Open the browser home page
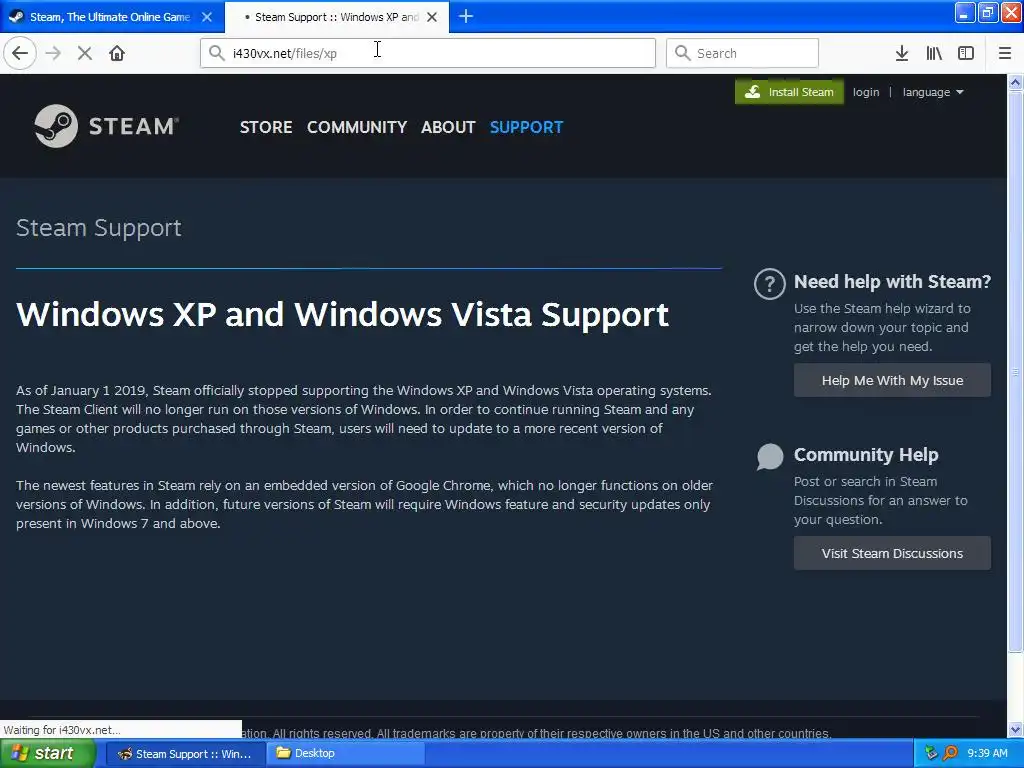This screenshot has width=1024, height=768. pyautogui.click(x=117, y=53)
